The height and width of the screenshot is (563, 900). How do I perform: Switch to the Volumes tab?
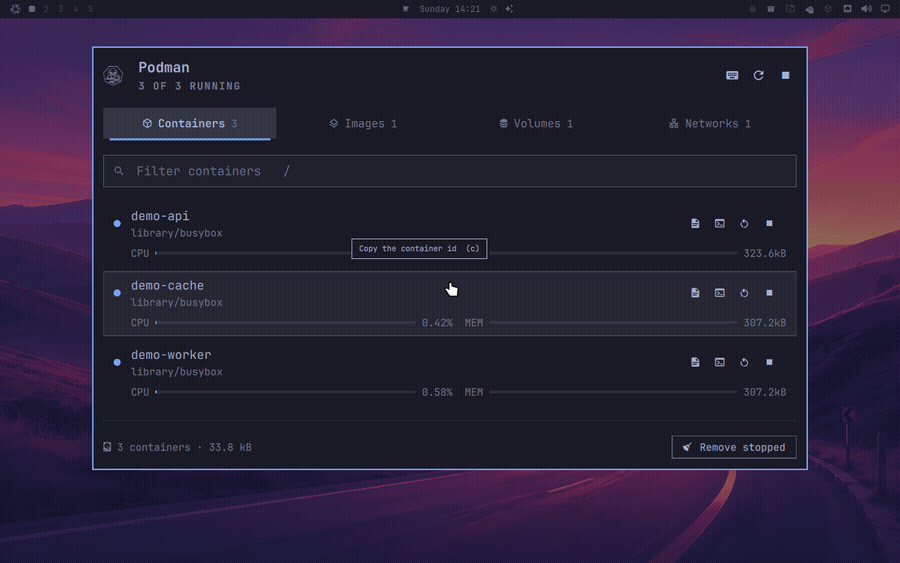click(536, 123)
